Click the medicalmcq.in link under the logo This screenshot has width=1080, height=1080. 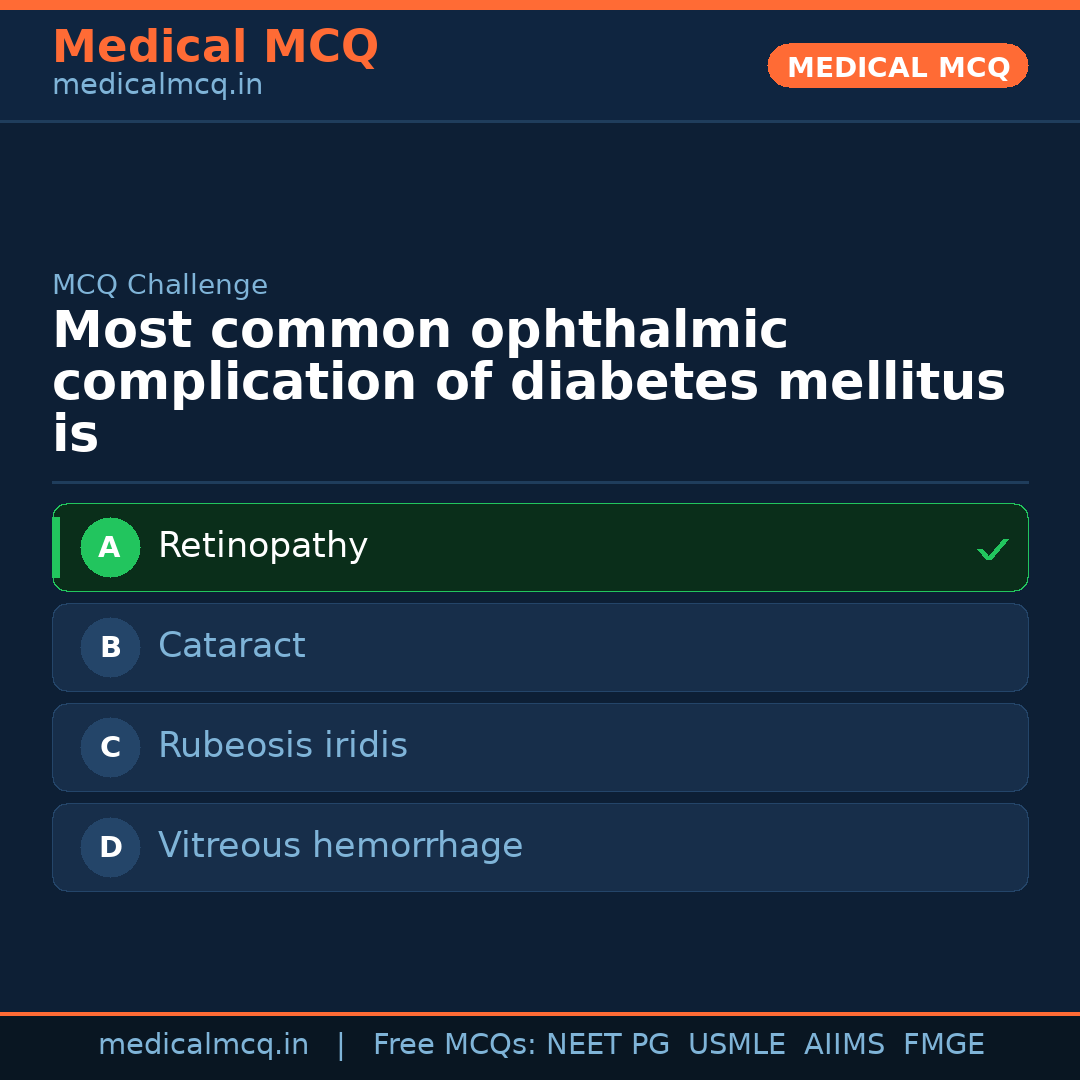[156, 84]
